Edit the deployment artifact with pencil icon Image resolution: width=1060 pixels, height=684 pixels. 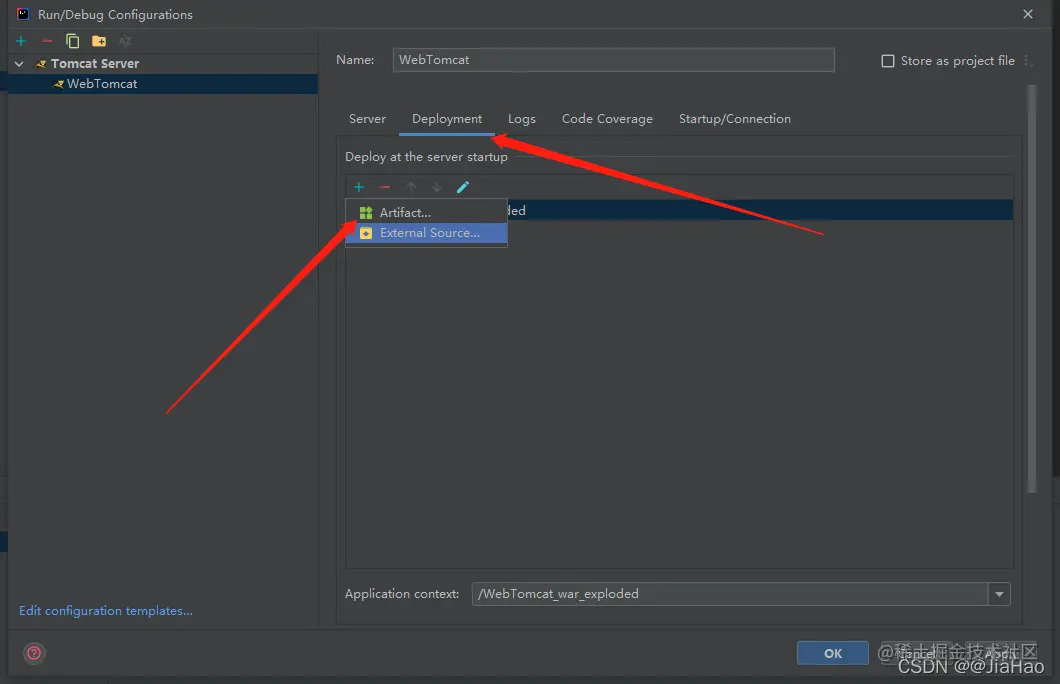[x=463, y=187]
